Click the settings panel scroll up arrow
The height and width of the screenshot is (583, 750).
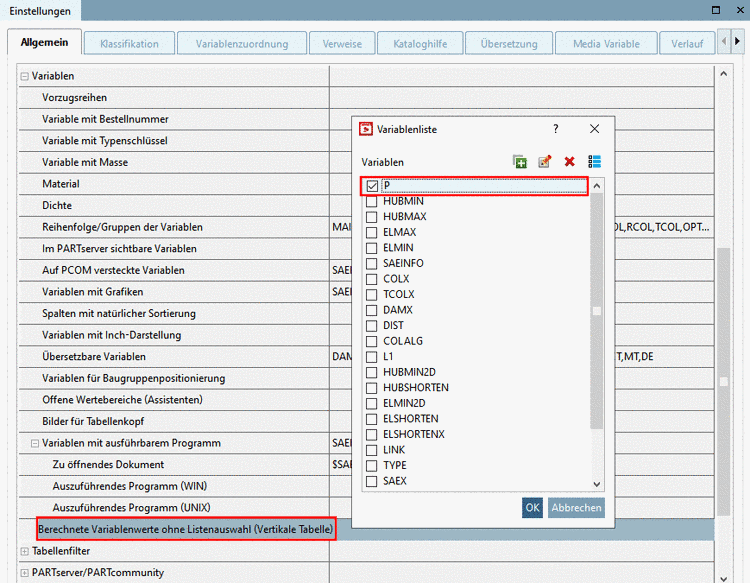(x=723, y=74)
